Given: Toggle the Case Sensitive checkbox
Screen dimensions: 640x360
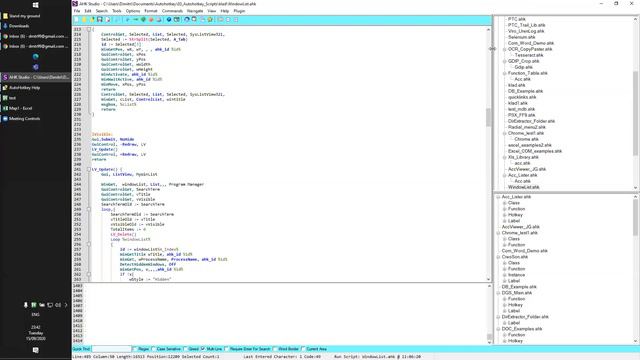Looking at the screenshot, I should pos(153,349).
